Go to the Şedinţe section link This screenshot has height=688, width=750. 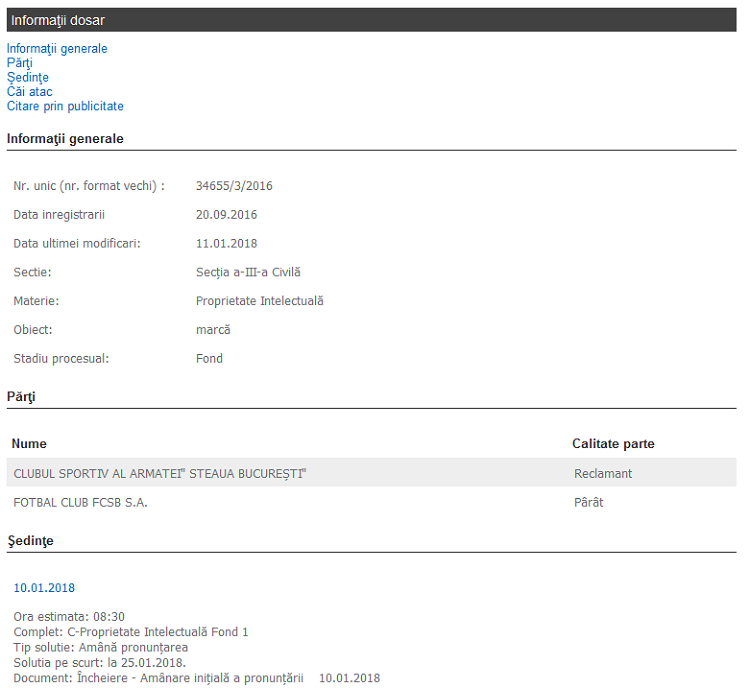pyautogui.click(x=28, y=78)
